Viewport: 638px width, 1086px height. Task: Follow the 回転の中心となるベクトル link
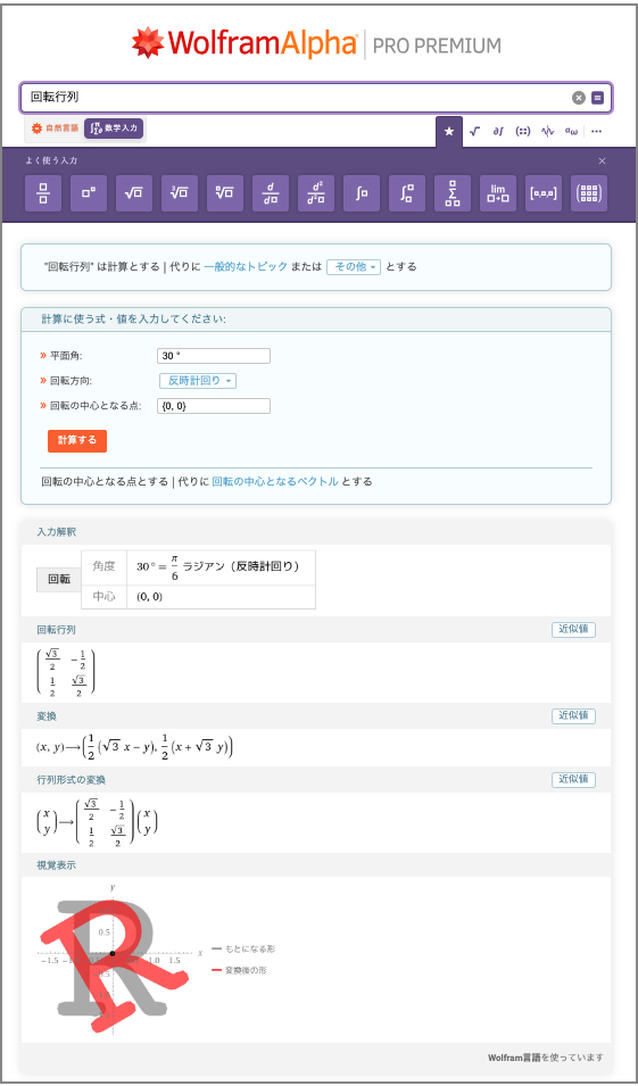(x=274, y=481)
